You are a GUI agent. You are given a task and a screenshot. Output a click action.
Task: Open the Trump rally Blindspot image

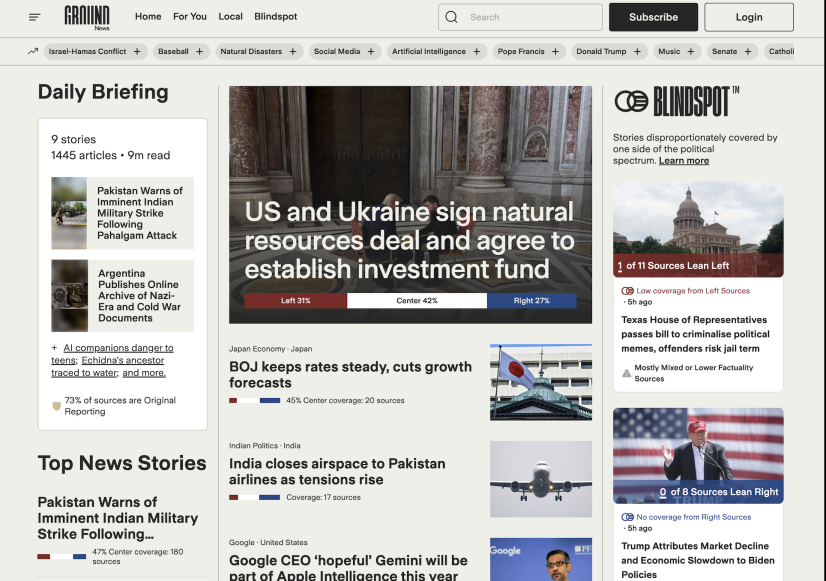(698, 456)
